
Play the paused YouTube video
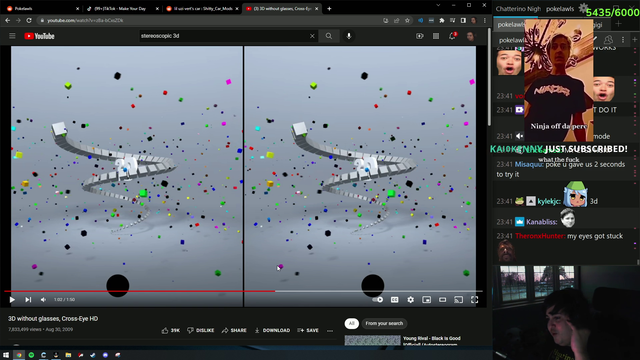point(12,300)
